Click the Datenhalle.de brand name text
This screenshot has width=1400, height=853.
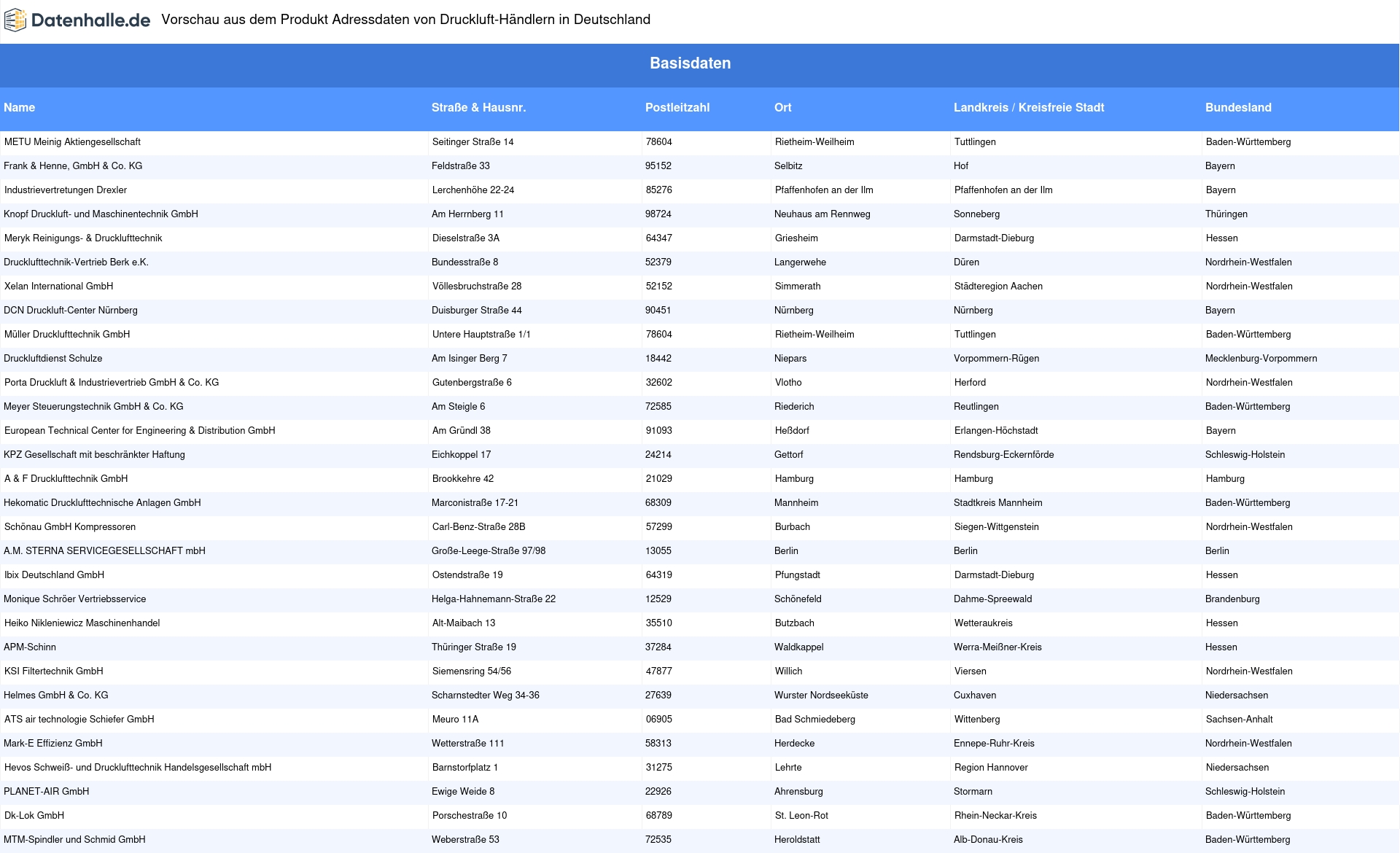90,20
